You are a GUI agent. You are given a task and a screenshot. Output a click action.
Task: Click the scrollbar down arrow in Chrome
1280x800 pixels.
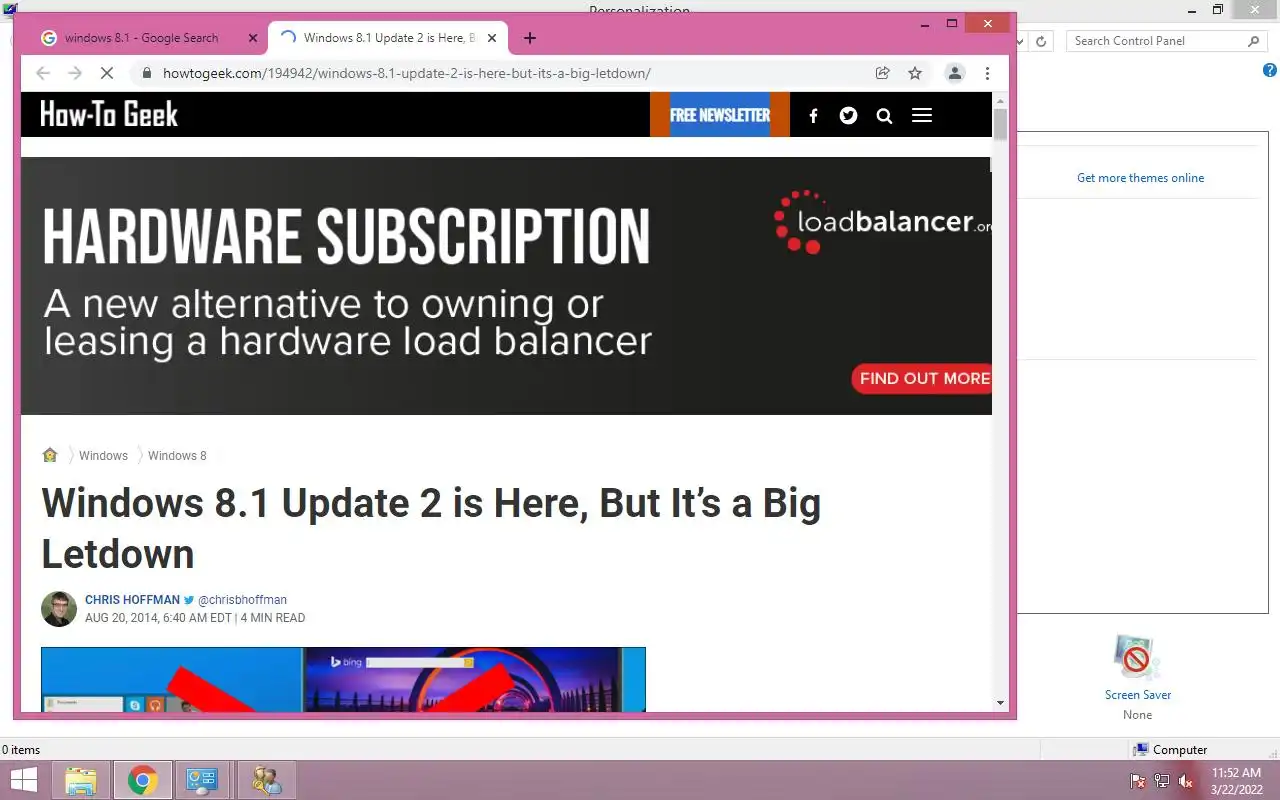[1000, 703]
